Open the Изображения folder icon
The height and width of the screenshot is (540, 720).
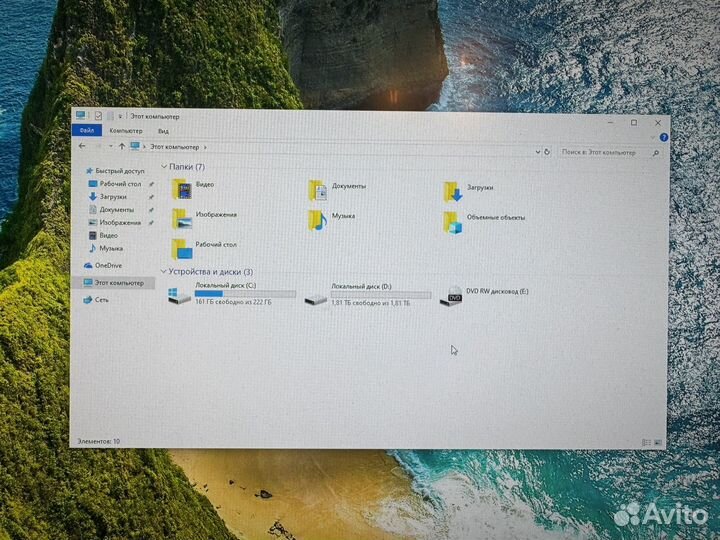coord(182,219)
